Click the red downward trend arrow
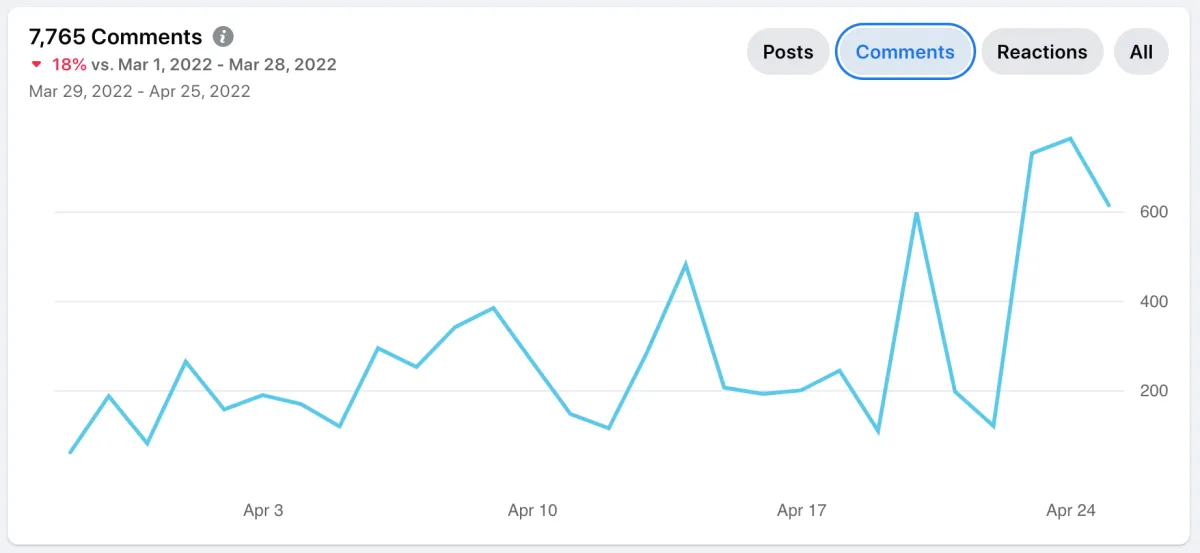 (x=37, y=65)
